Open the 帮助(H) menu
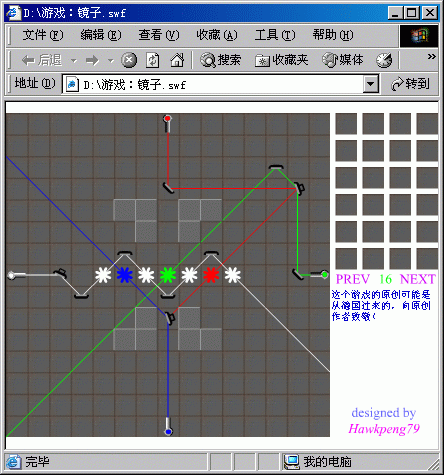444x475 pixels. [x=333, y=35]
